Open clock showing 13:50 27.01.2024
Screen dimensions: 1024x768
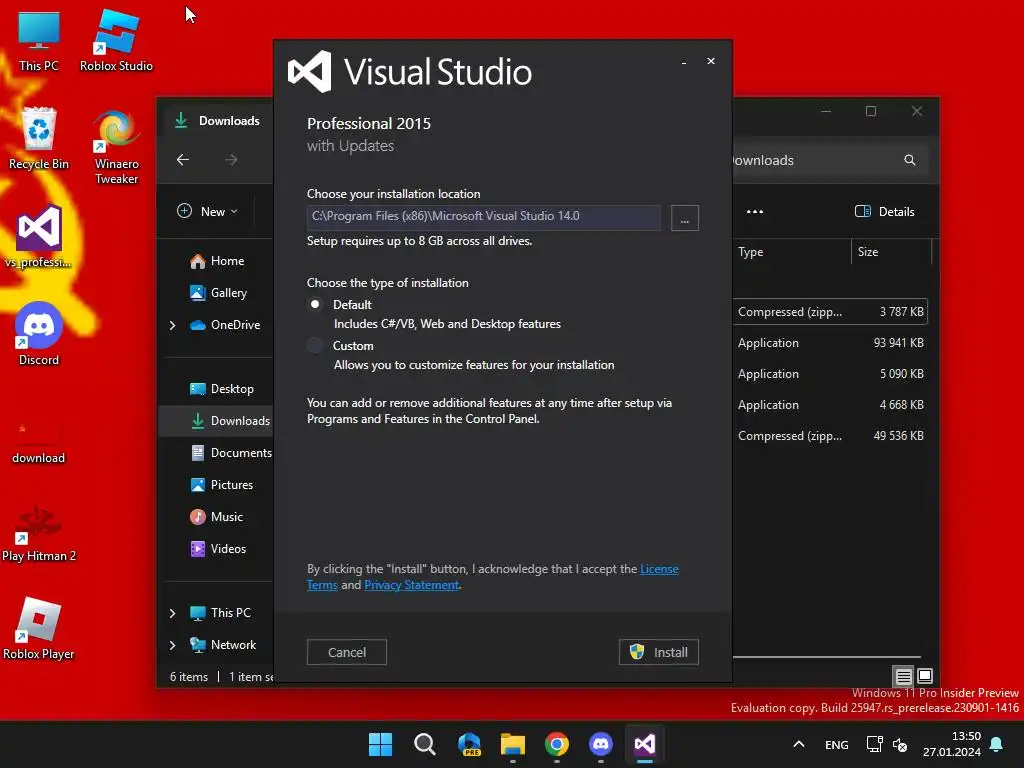click(x=952, y=744)
